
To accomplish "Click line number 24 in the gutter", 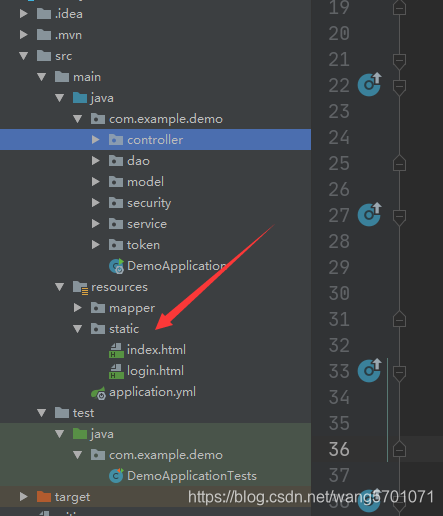I will [339, 137].
